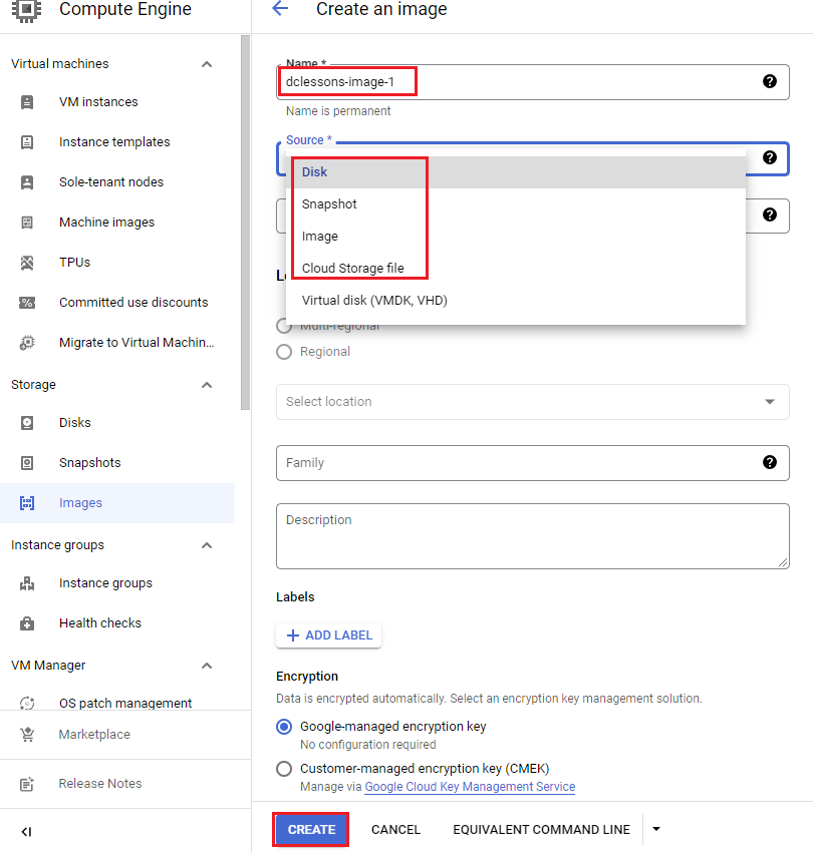Image resolution: width=813 pixels, height=853 pixels.
Task: Click the Description text area
Action: [533, 536]
